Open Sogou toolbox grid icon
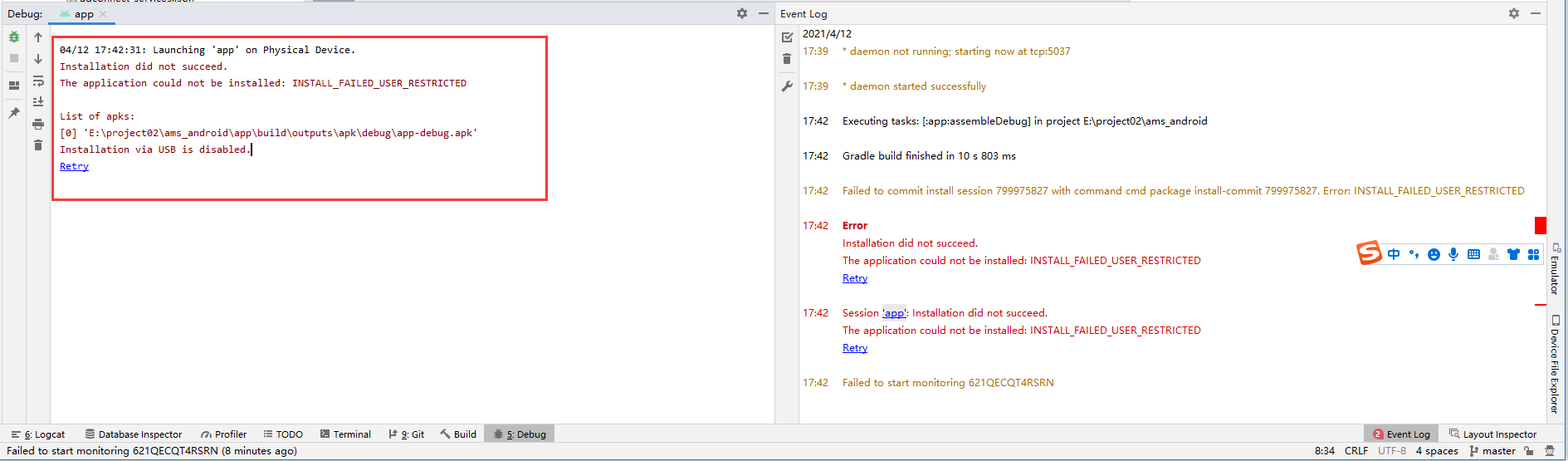This screenshot has height=461, width=1568. point(1533,254)
